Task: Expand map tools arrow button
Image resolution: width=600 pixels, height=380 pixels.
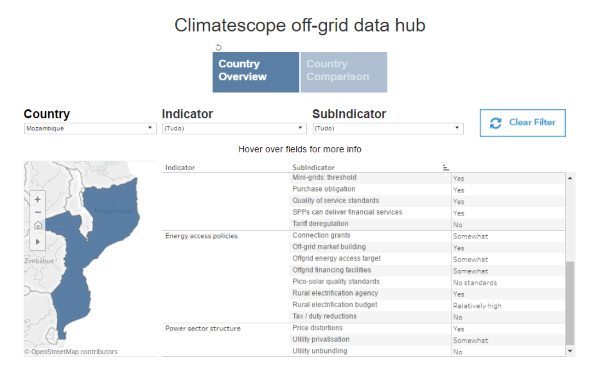Action: (38, 242)
